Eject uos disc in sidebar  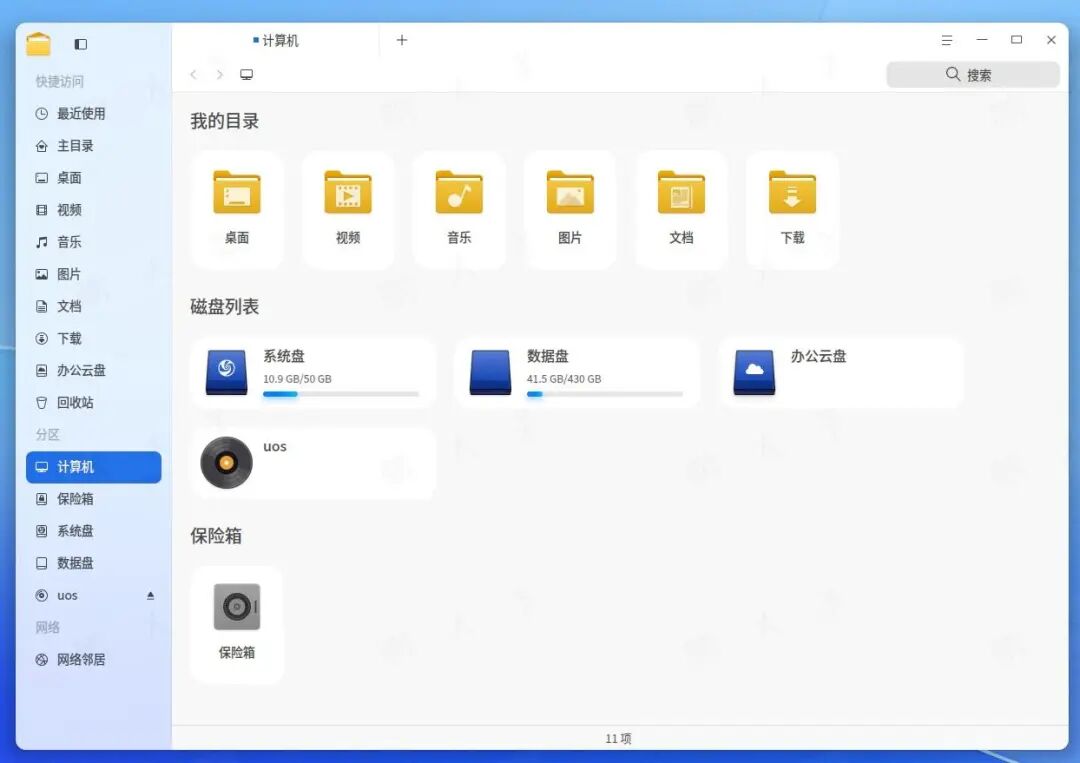coord(151,595)
